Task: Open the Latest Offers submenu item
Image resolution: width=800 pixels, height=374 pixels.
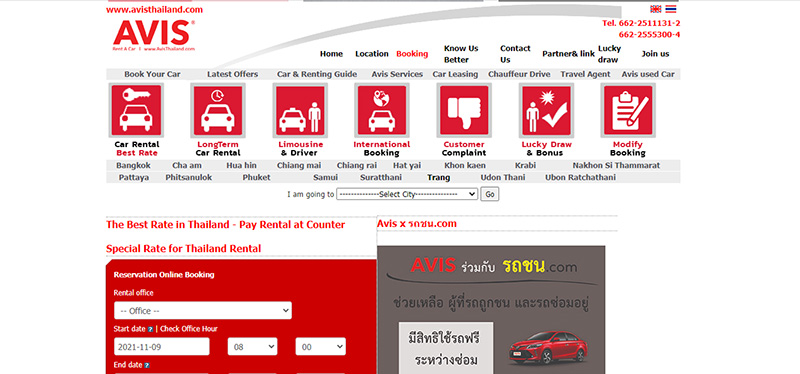Action: (233, 74)
